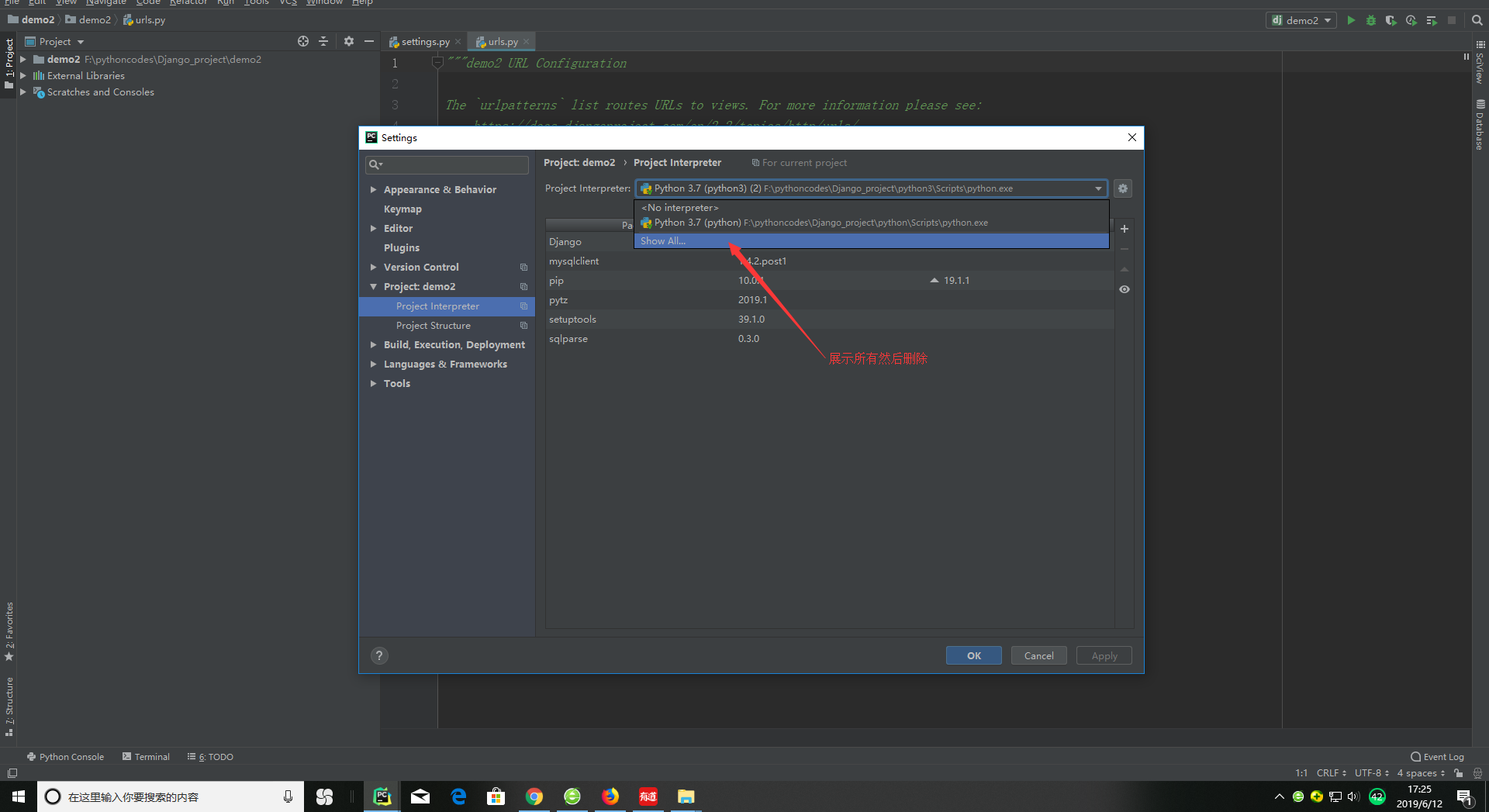The image size is (1489, 812).
Task: Open the Terminal tool window
Action: click(146, 757)
